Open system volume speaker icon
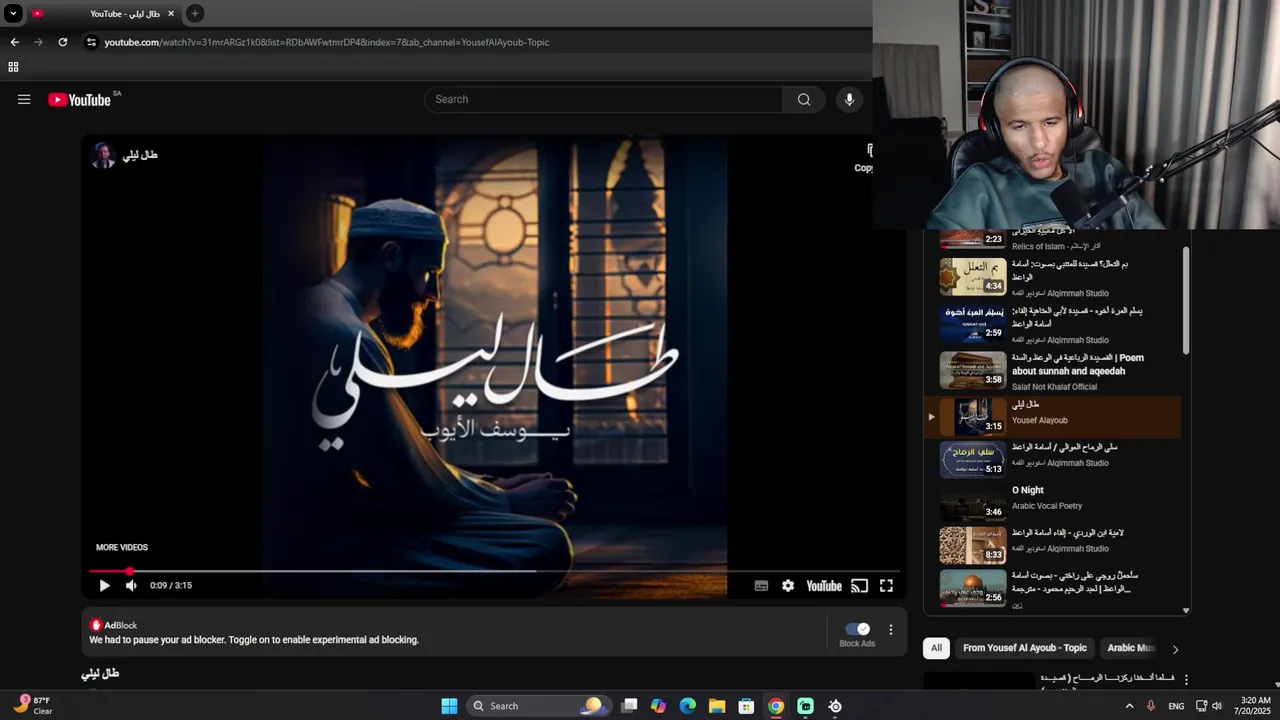 point(1217,706)
